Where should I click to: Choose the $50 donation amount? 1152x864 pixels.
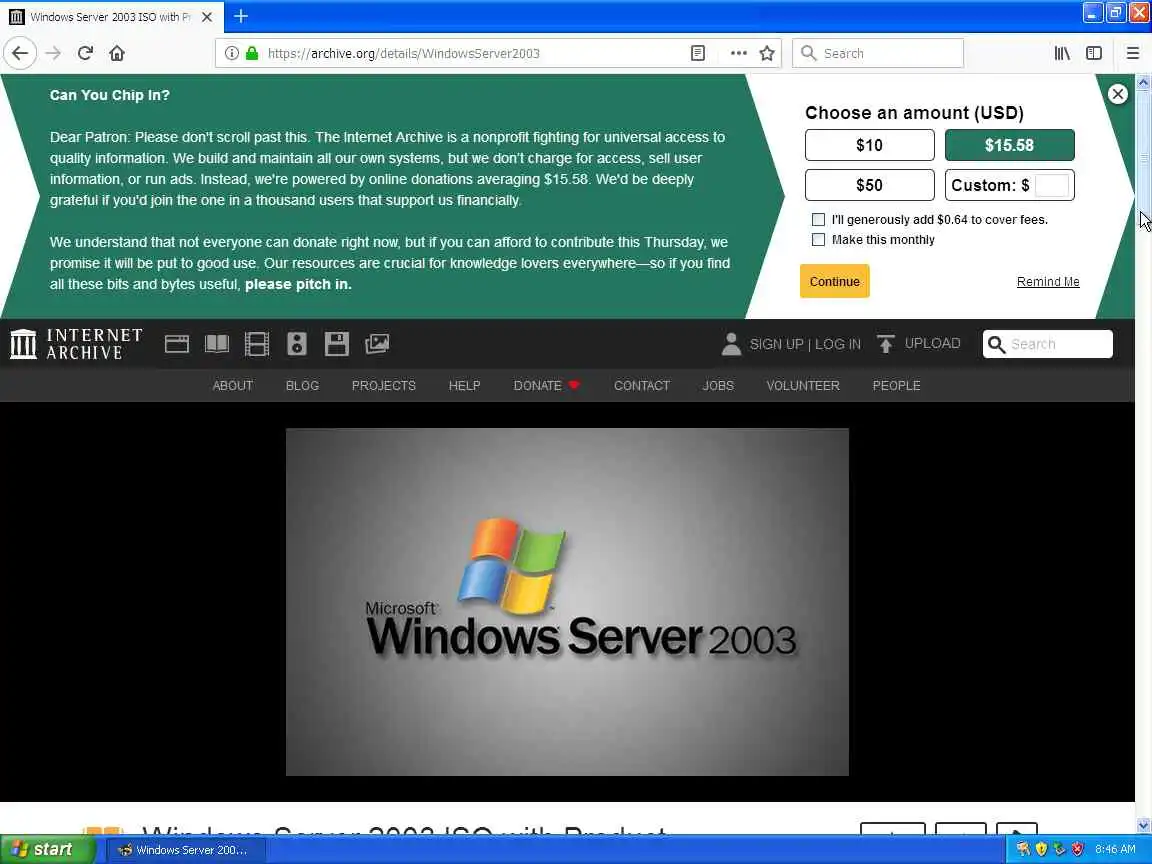pos(870,184)
